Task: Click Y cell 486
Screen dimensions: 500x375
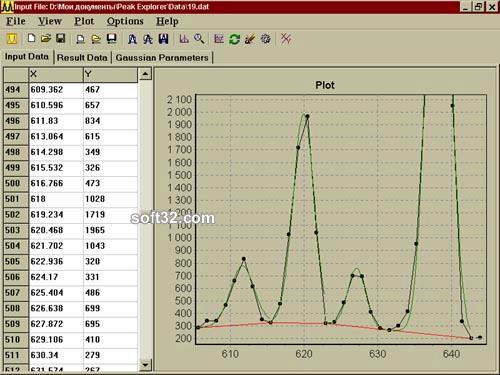Action: (110, 293)
